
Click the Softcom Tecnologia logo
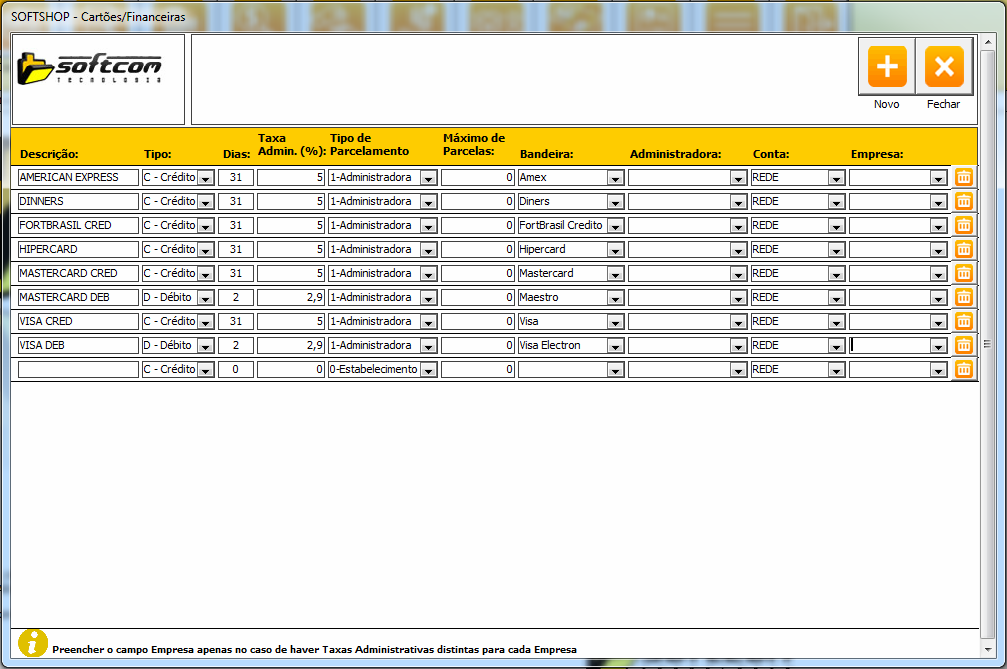point(97,69)
